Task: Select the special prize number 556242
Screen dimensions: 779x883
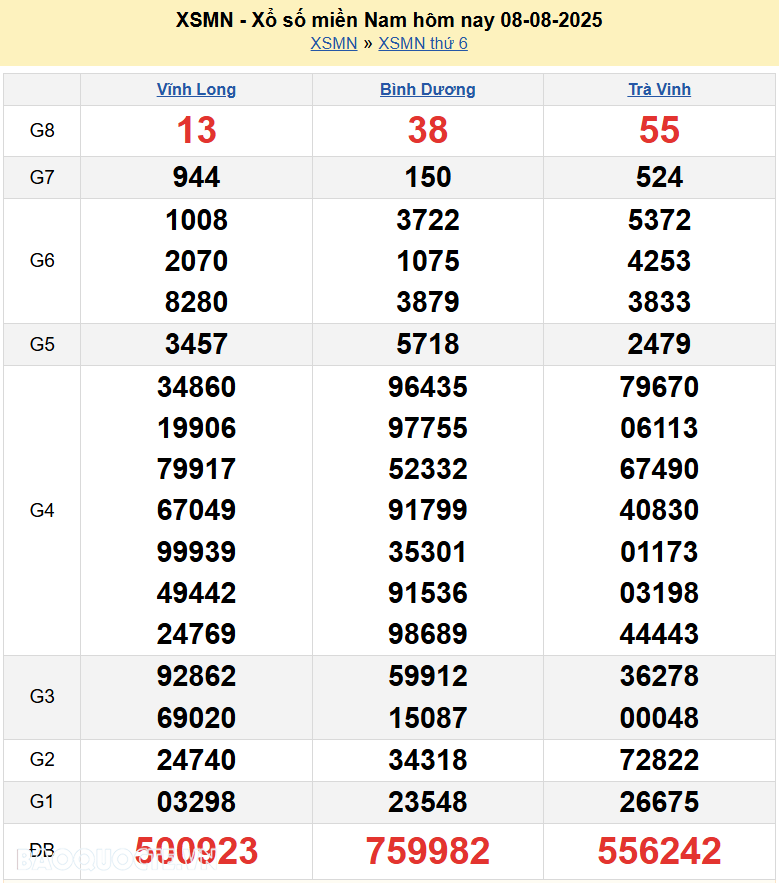Action: (659, 851)
